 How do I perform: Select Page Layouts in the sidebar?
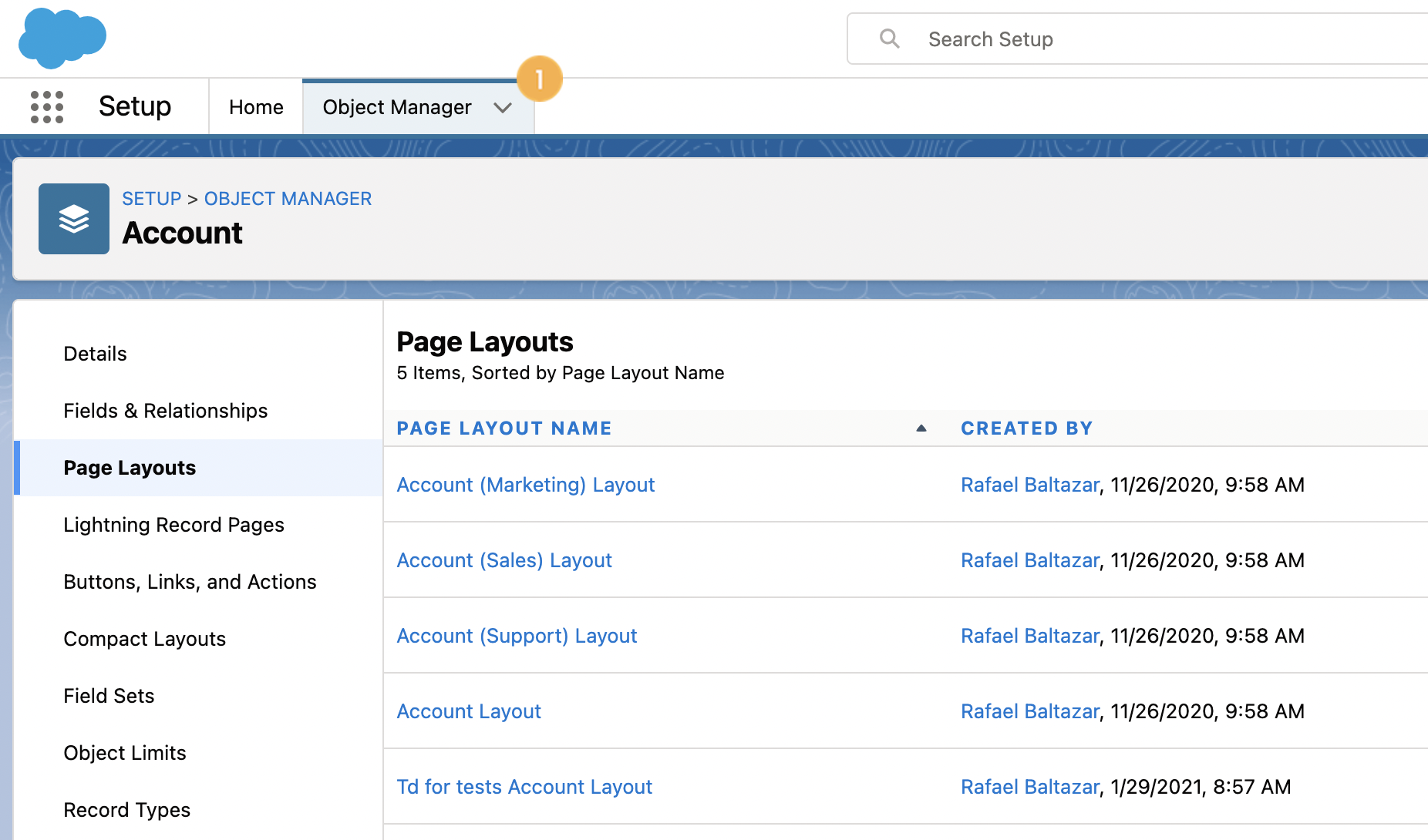130,468
